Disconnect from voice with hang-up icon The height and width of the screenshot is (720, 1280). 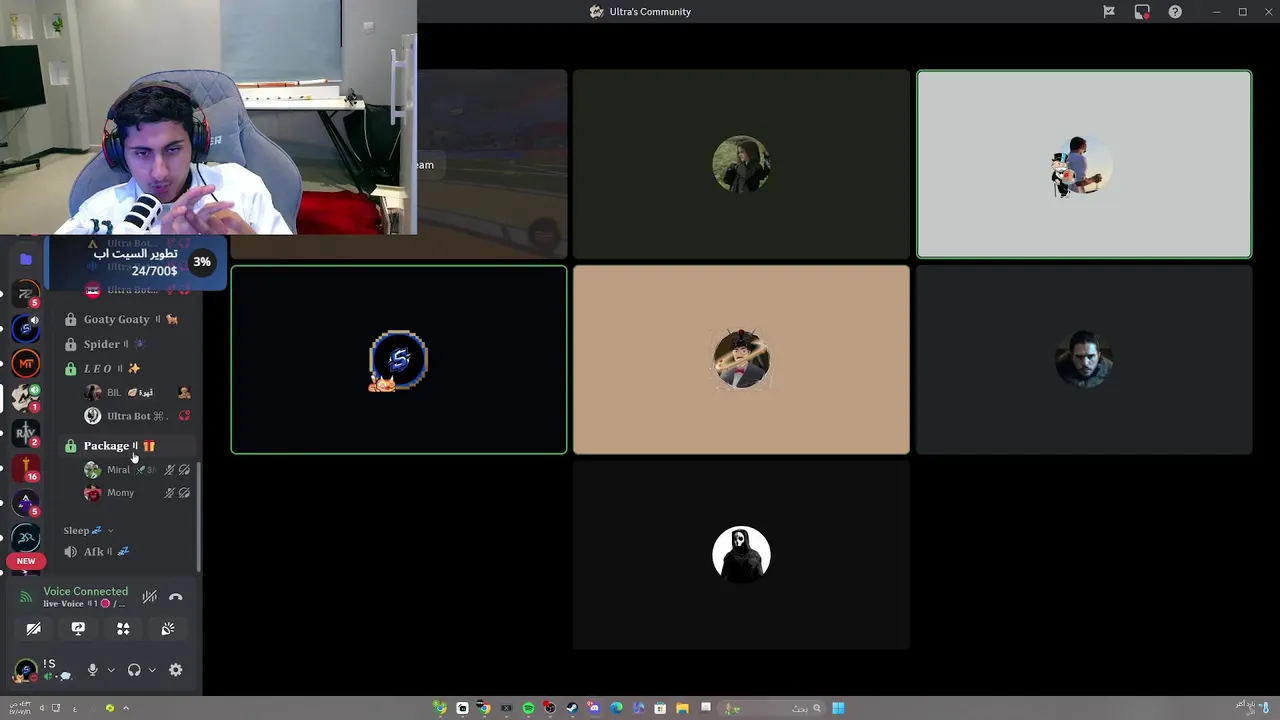176,597
